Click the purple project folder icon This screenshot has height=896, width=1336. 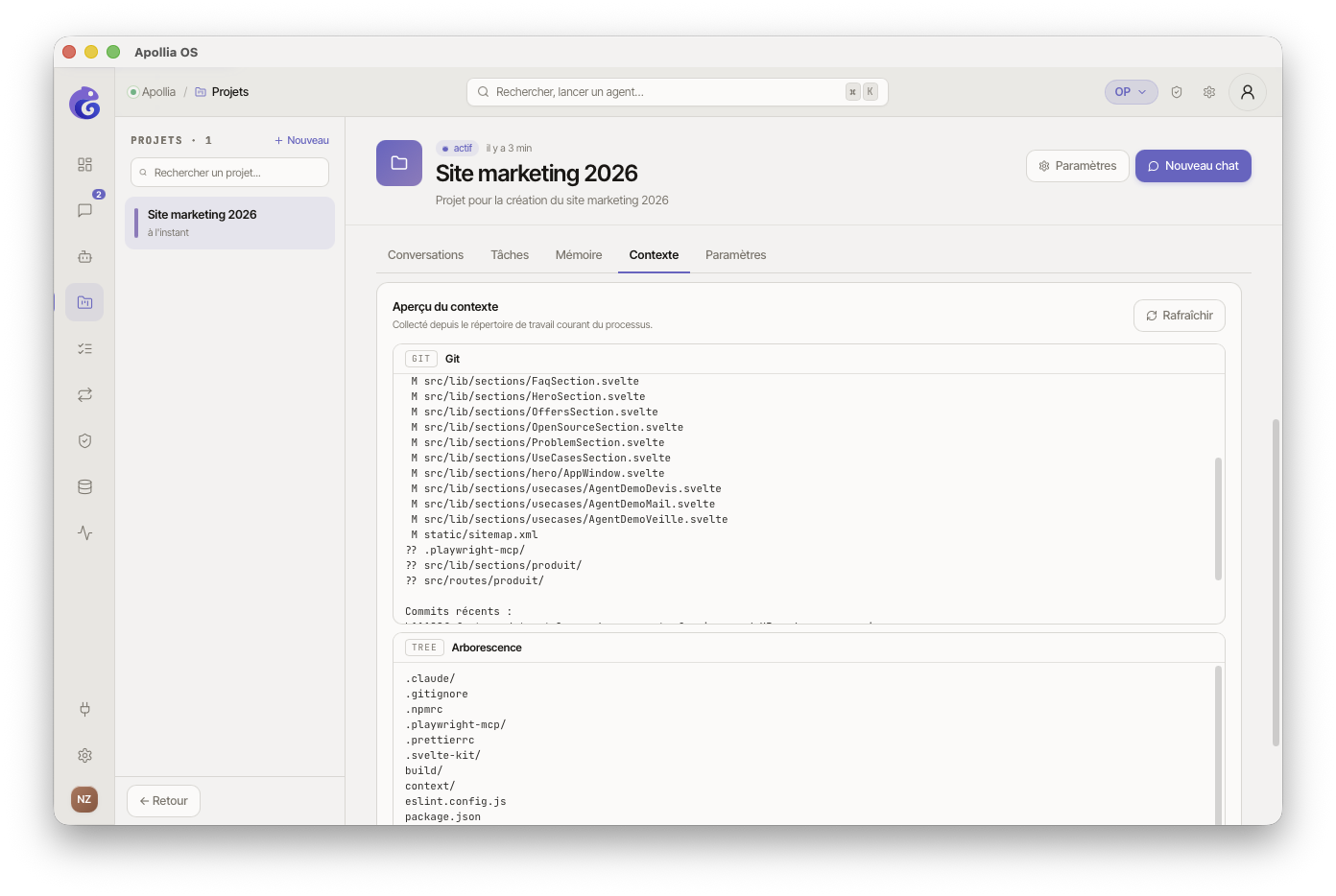[x=399, y=163]
